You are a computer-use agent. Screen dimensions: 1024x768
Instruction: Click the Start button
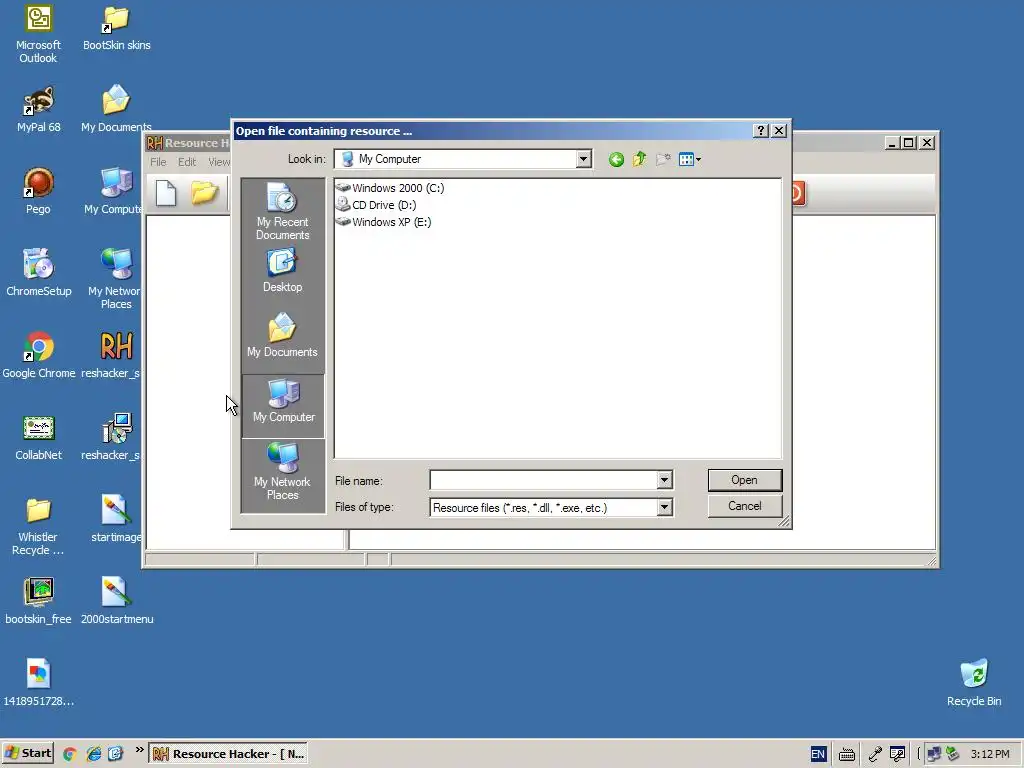(x=27, y=753)
